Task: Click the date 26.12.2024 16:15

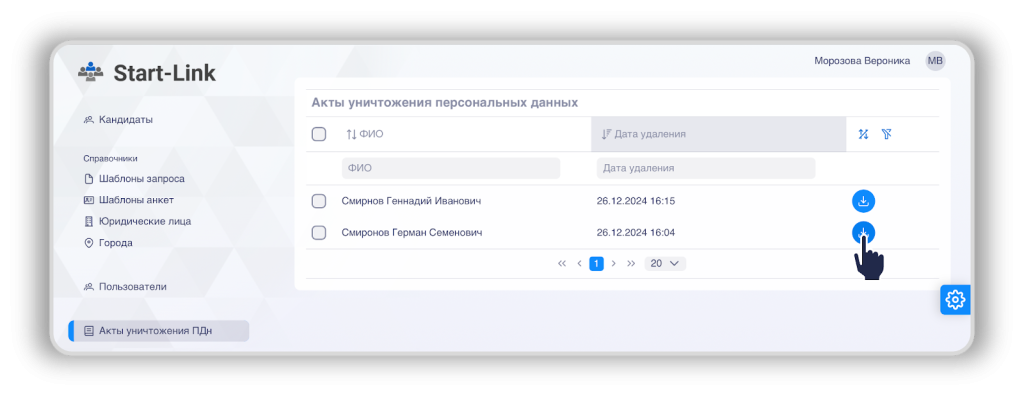Action: (x=635, y=201)
